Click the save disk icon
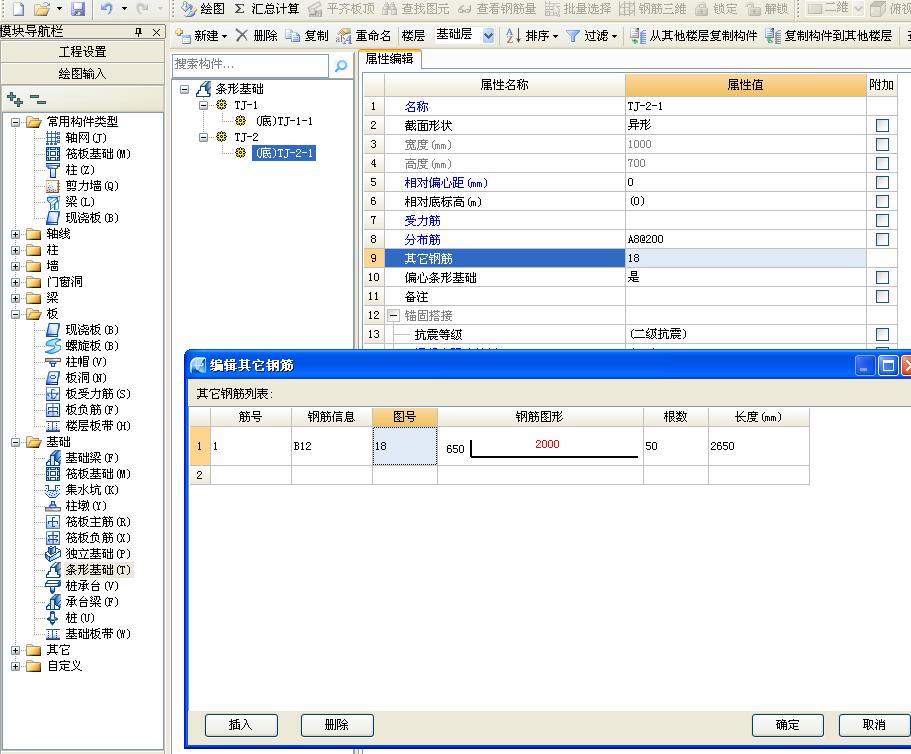This screenshot has width=911, height=754. click(x=77, y=8)
